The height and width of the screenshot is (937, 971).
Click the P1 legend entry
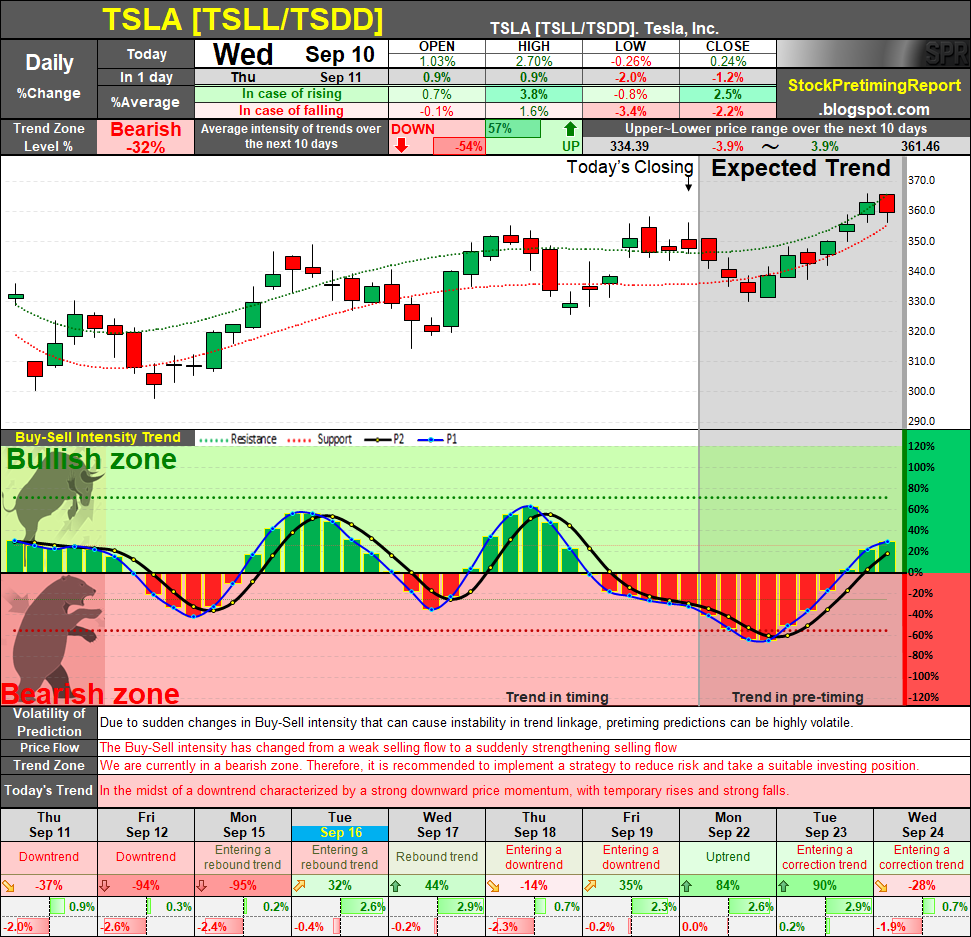click(x=438, y=439)
